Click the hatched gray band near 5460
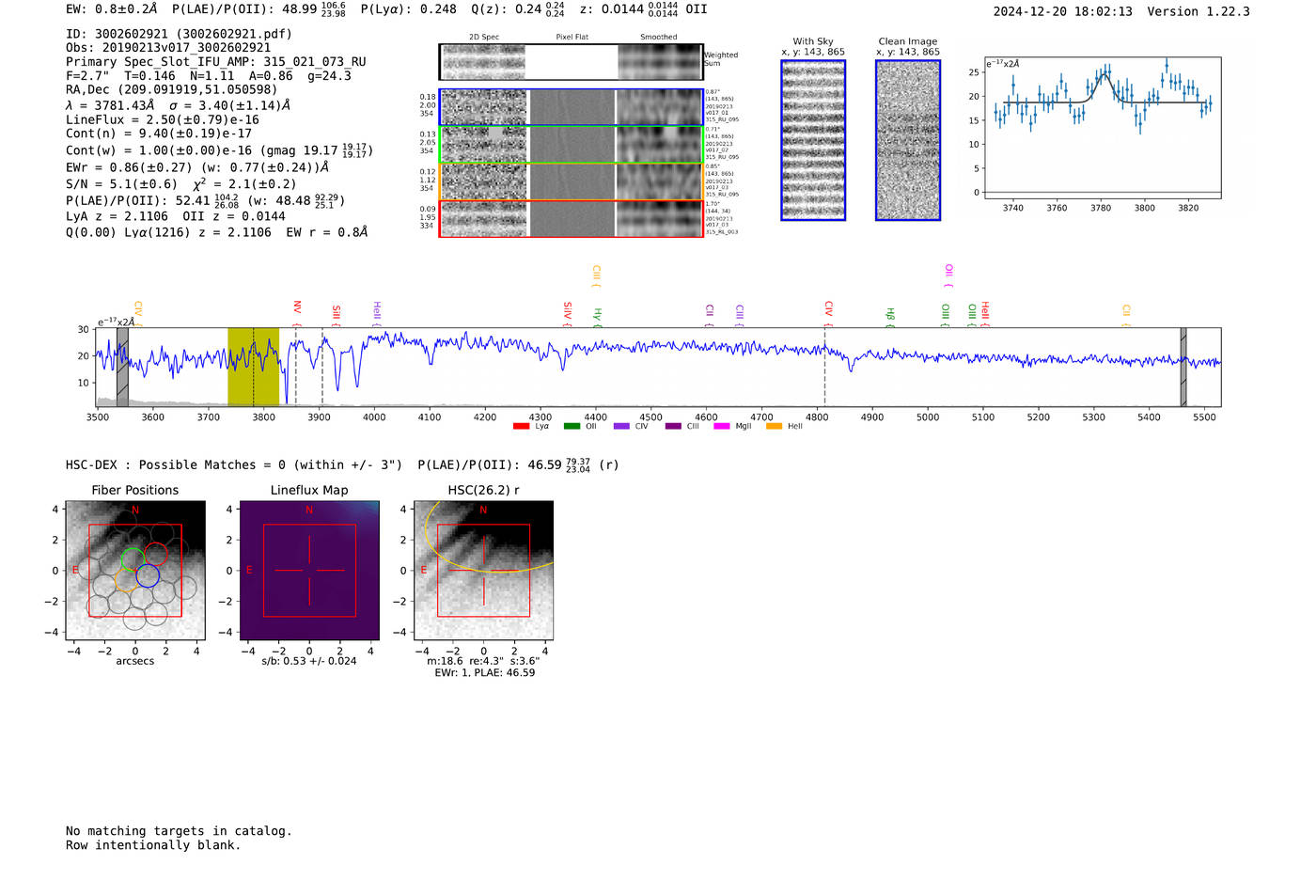 click(x=1183, y=367)
